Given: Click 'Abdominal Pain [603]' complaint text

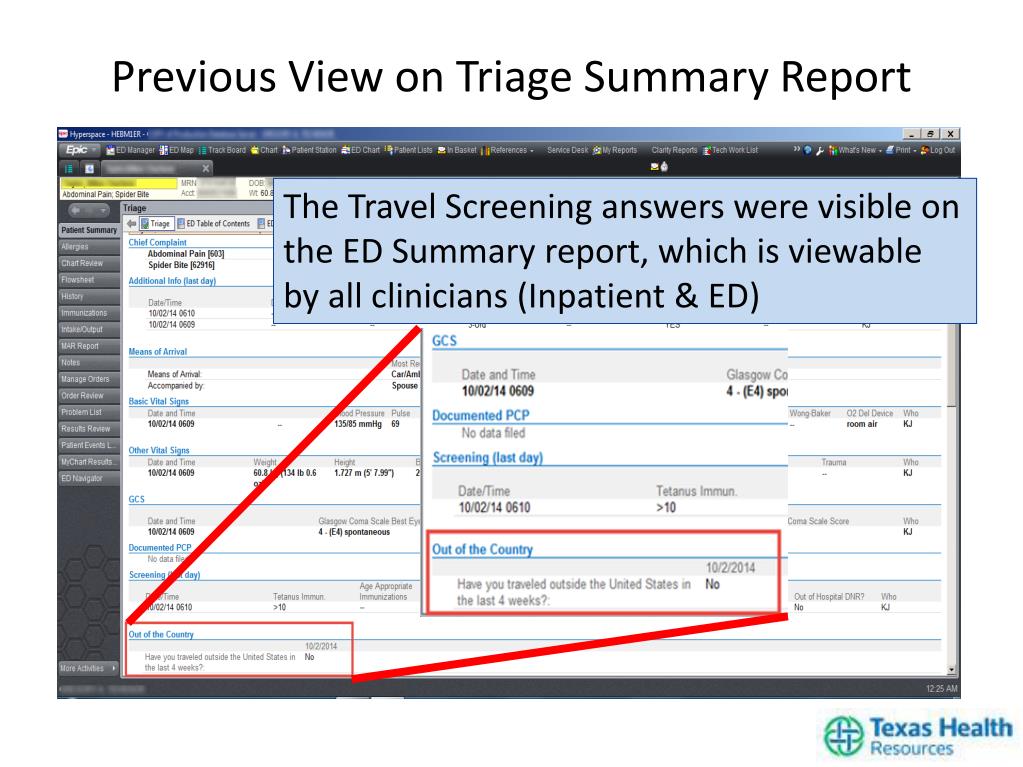Looking at the screenshot, I should click(x=186, y=254).
